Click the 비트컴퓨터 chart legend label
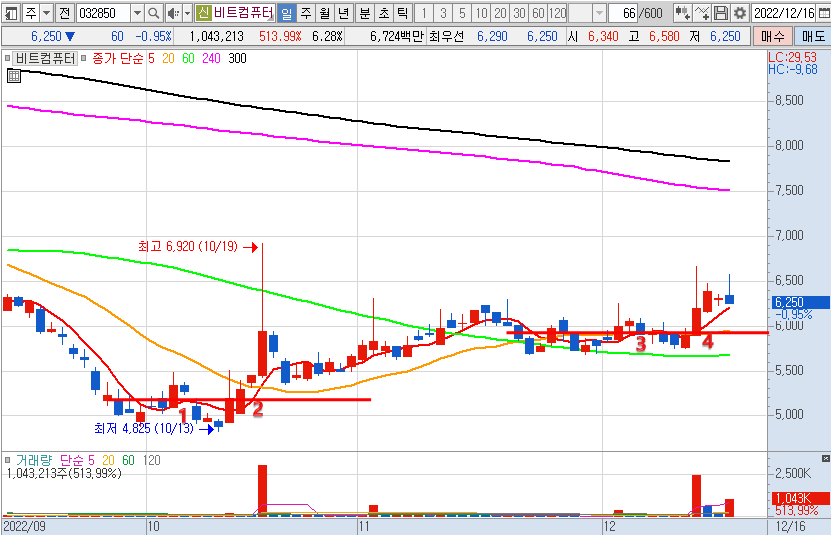 (46, 58)
